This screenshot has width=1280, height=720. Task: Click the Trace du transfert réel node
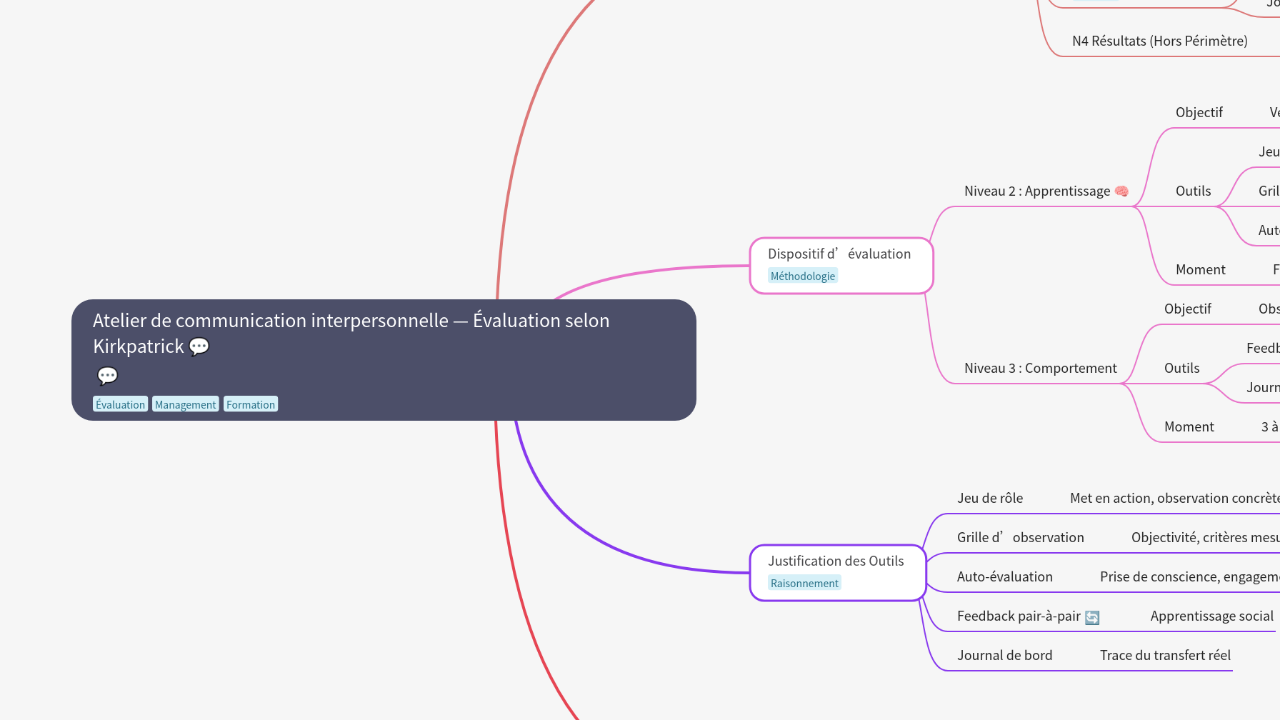click(1165, 655)
